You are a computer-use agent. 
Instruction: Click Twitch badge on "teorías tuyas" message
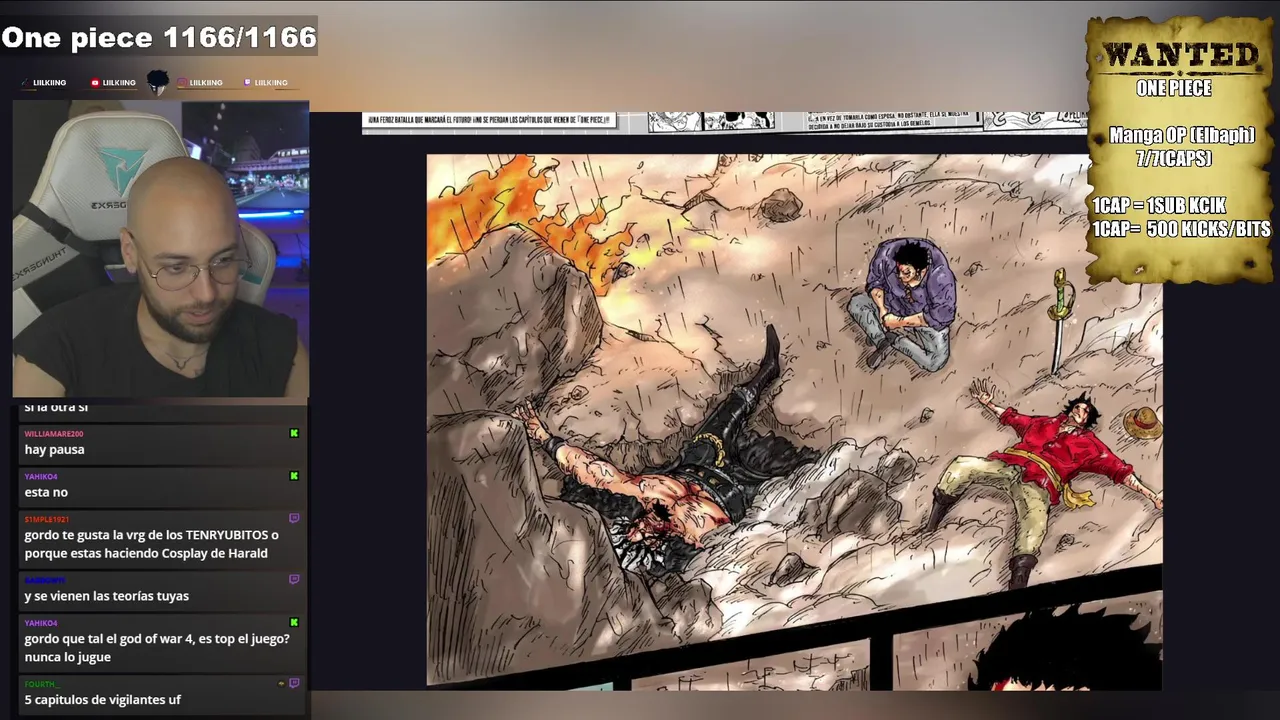294,579
